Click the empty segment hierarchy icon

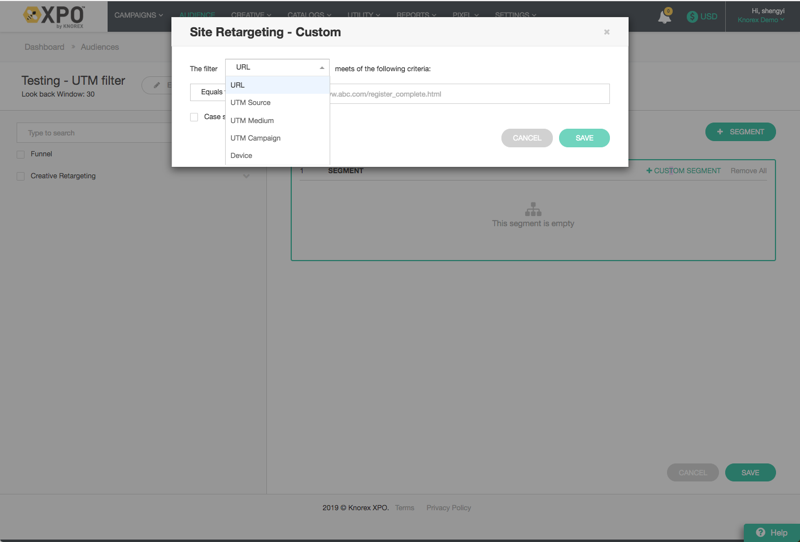533,209
